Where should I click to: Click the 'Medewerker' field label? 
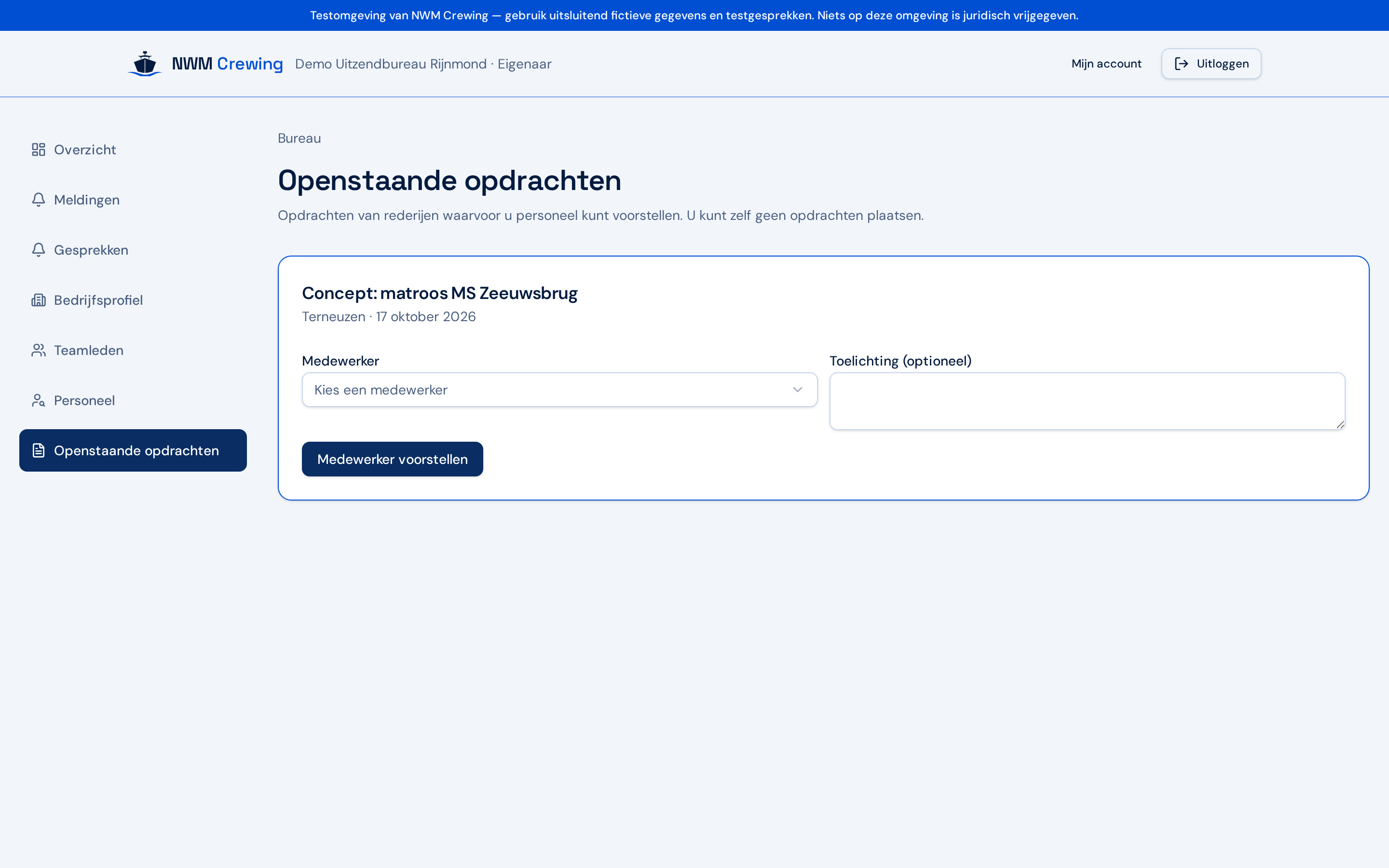coord(340,361)
